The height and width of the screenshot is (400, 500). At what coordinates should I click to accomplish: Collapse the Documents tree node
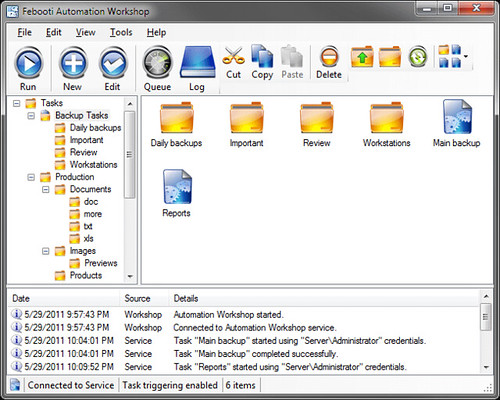pyautogui.click(x=46, y=189)
